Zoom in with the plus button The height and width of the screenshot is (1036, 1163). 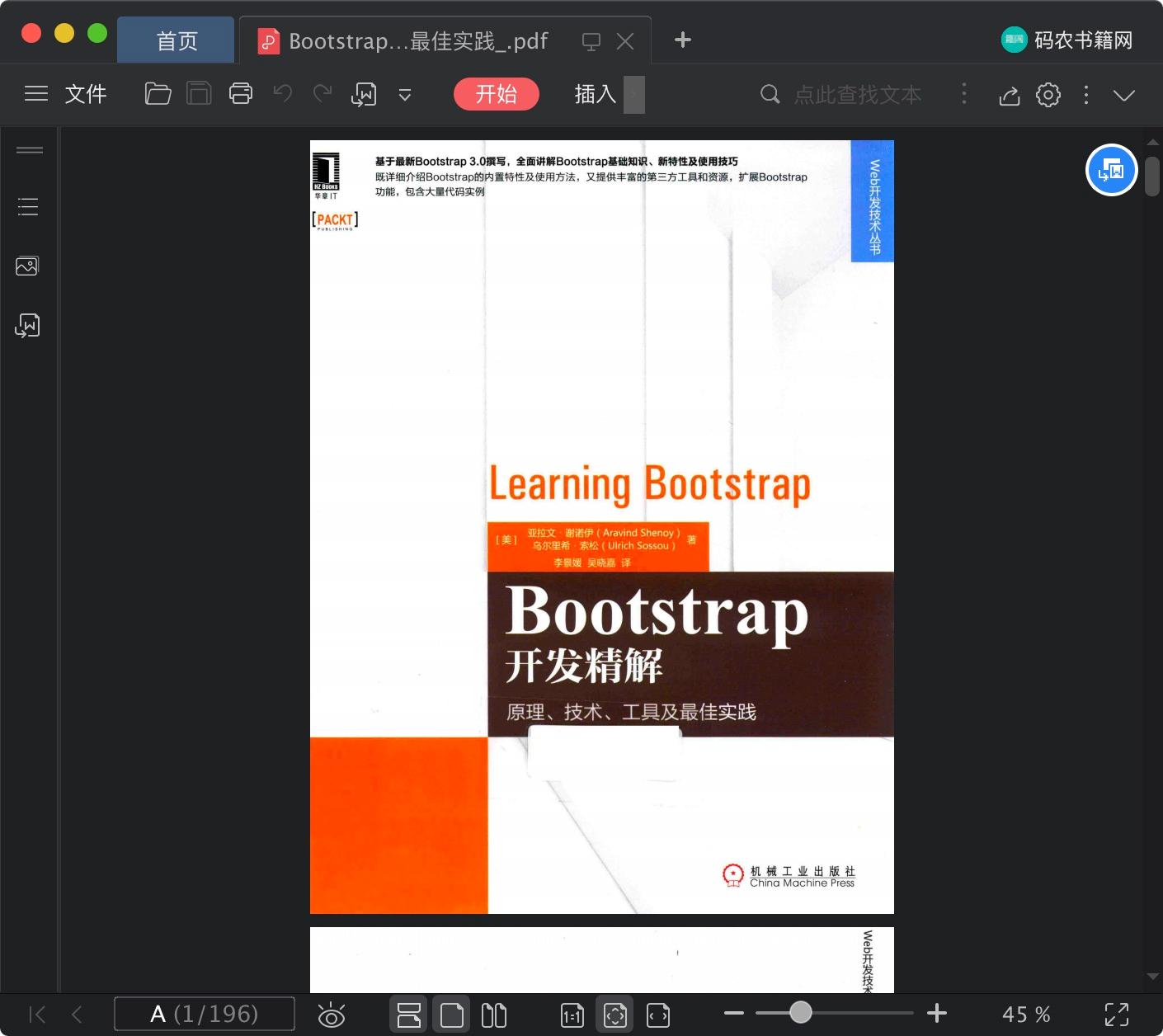(937, 1013)
